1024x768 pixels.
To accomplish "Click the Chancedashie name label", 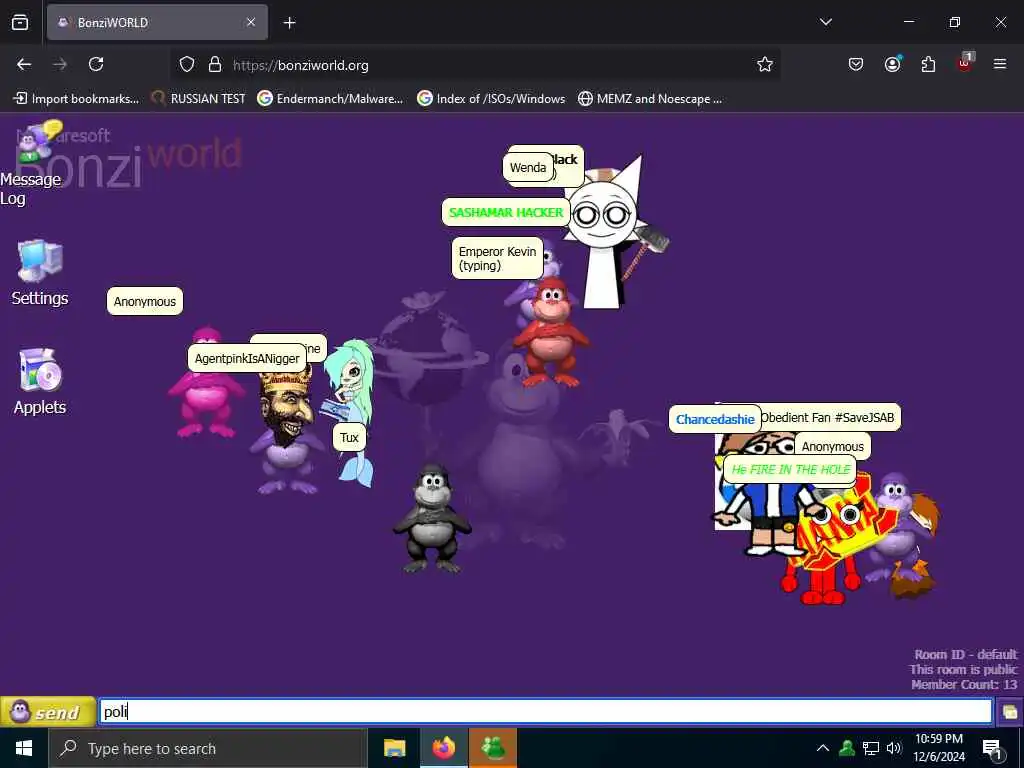I will (x=715, y=419).
